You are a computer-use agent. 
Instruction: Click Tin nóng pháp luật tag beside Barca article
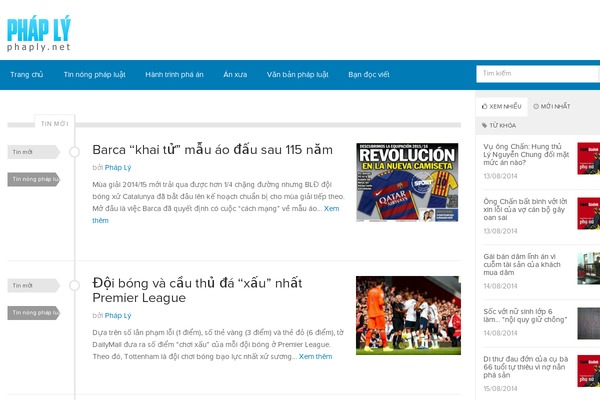34,179
